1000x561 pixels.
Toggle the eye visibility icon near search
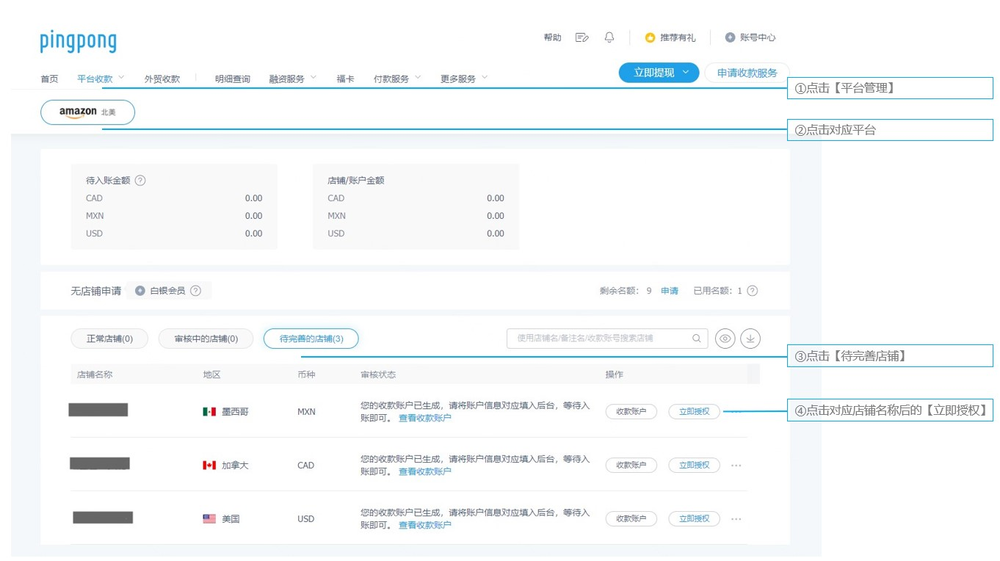[725, 339]
